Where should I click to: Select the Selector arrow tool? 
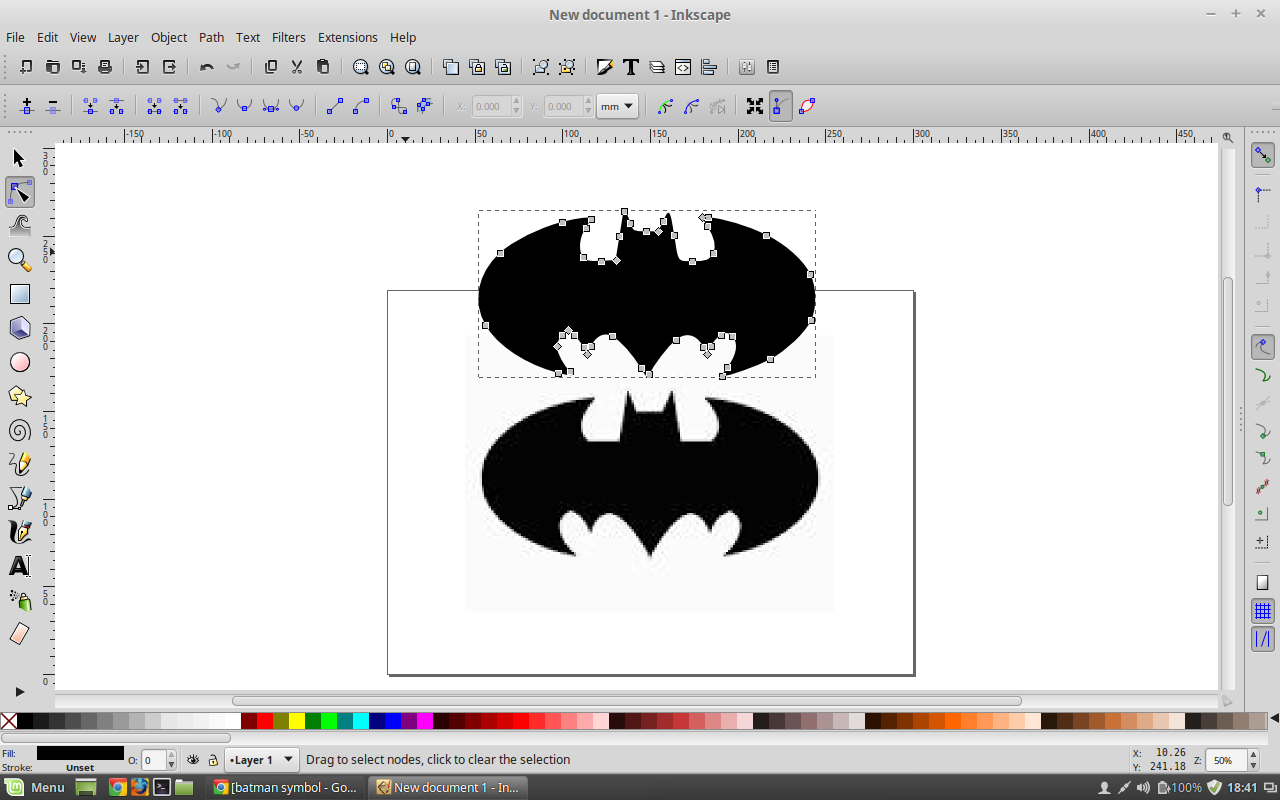click(x=19, y=158)
